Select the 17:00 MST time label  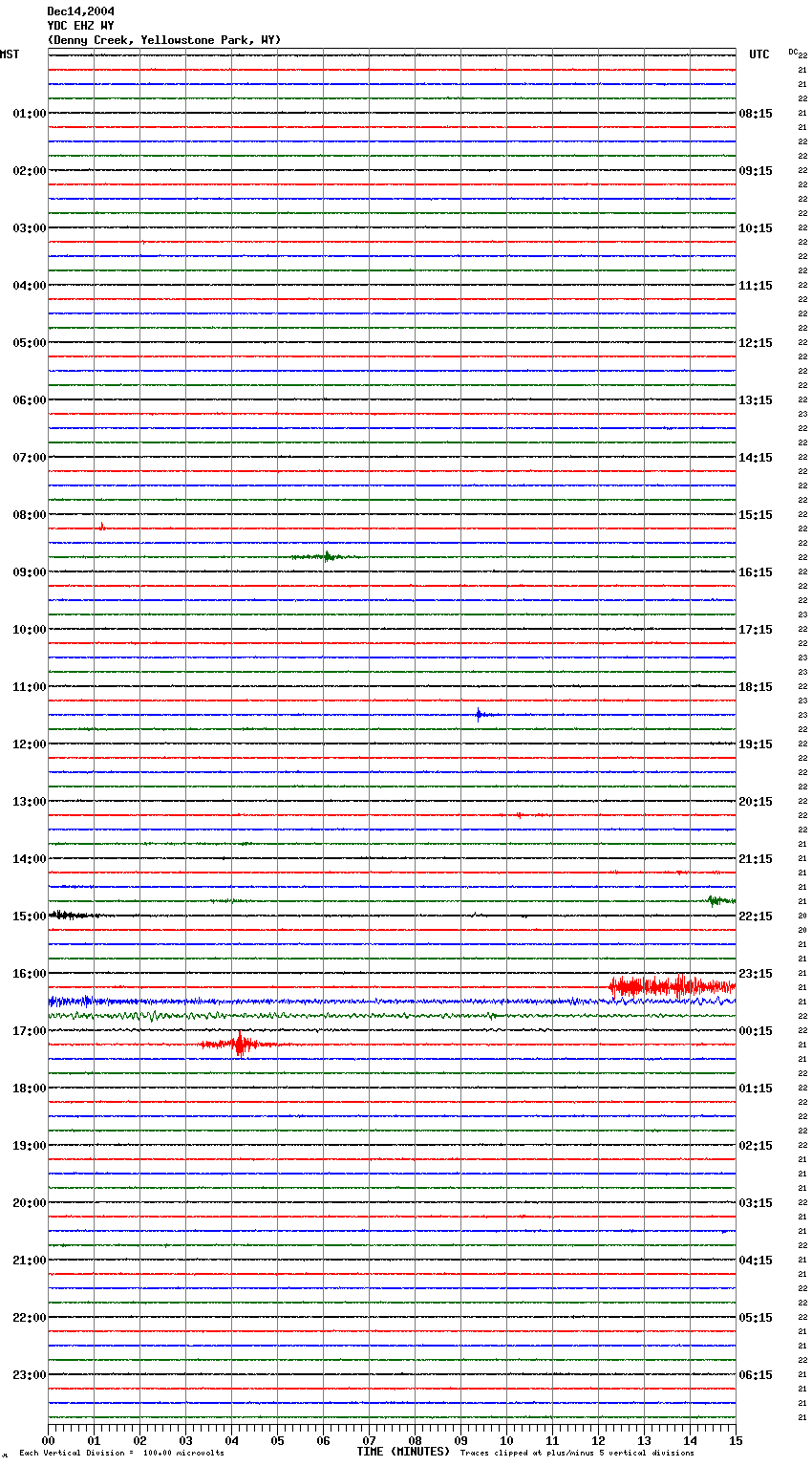coord(30,1031)
